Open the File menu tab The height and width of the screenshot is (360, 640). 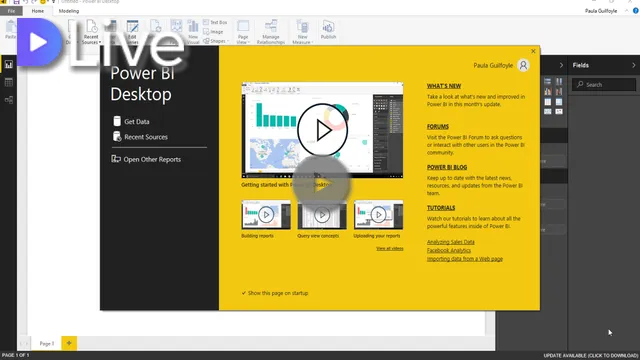[x=11, y=11]
